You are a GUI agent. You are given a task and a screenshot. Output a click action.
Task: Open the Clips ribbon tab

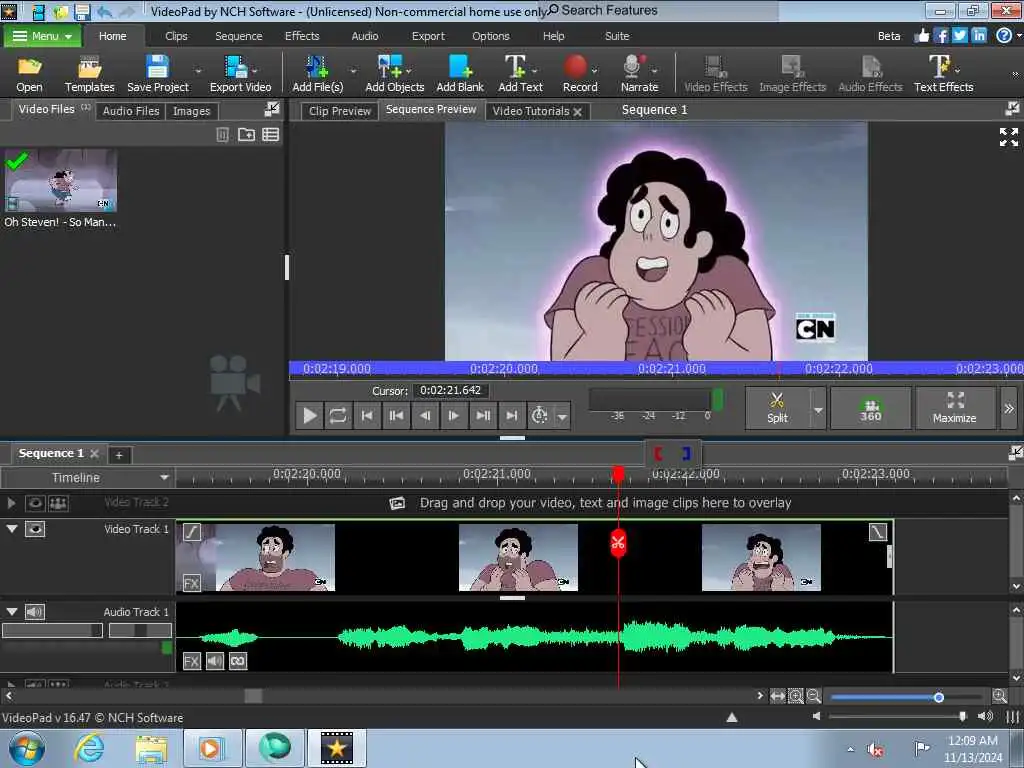coord(176,36)
